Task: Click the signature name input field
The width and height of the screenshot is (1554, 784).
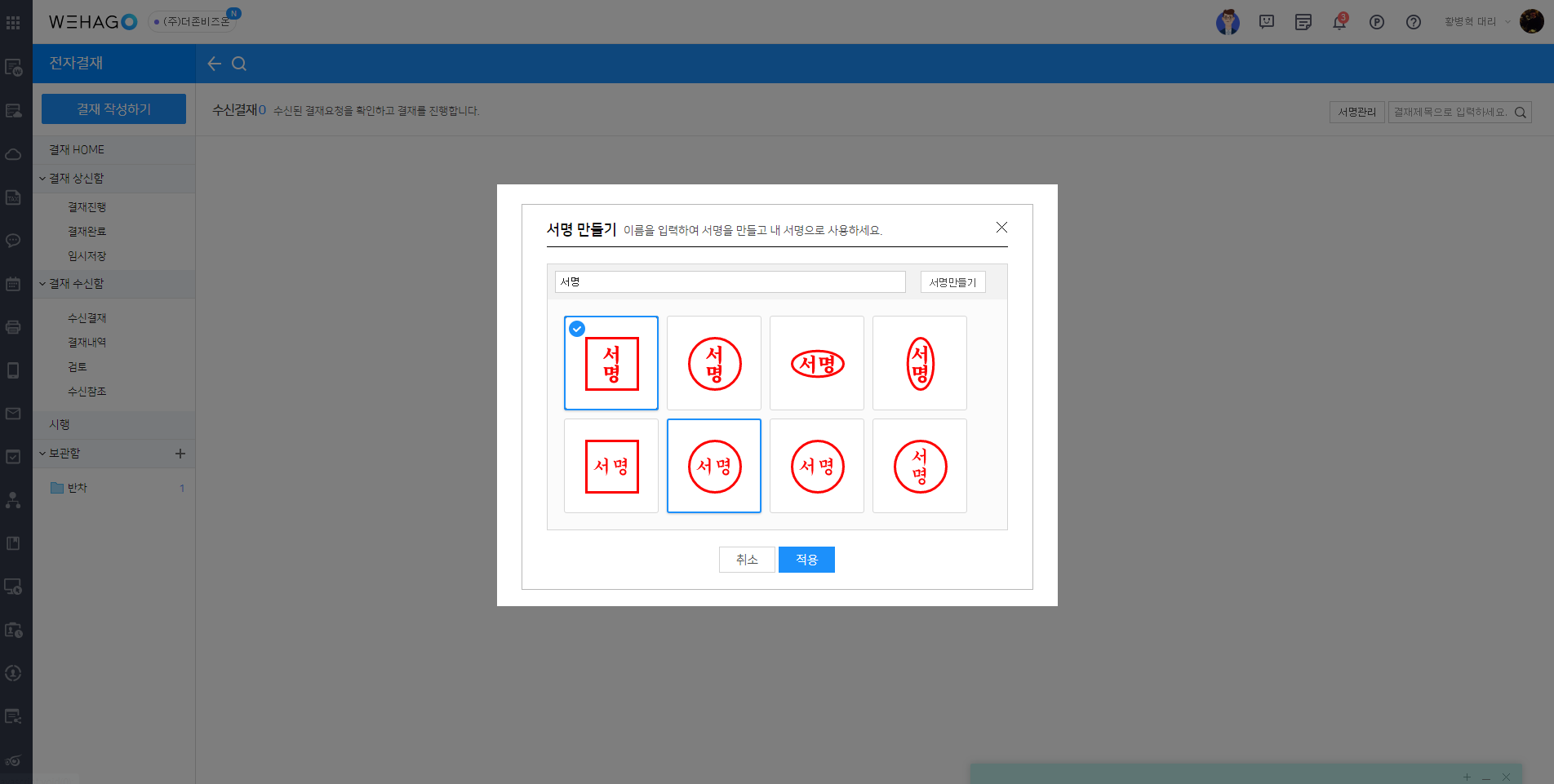Action: pos(730,282)
